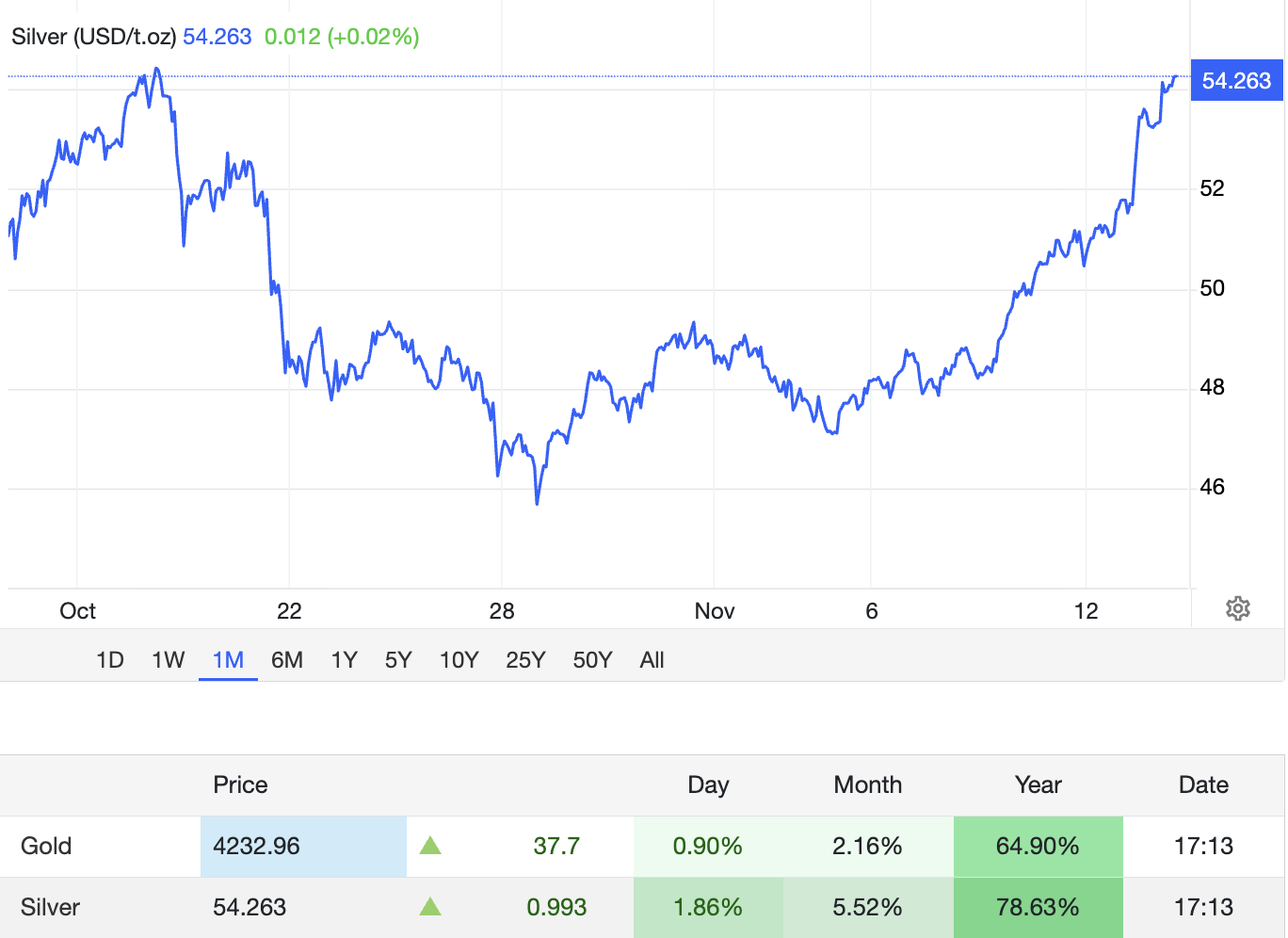Select the 1D timeframe tab

110,660
